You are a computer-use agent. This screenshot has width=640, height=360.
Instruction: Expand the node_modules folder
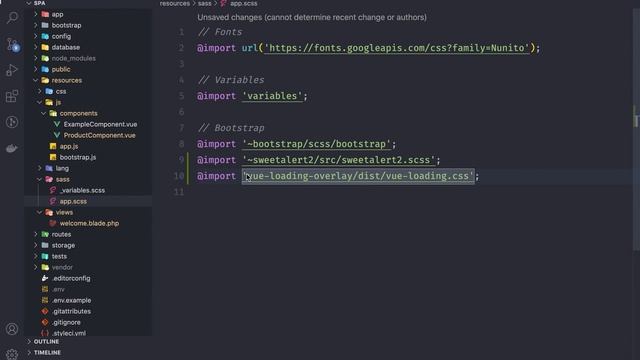point(73,58)
